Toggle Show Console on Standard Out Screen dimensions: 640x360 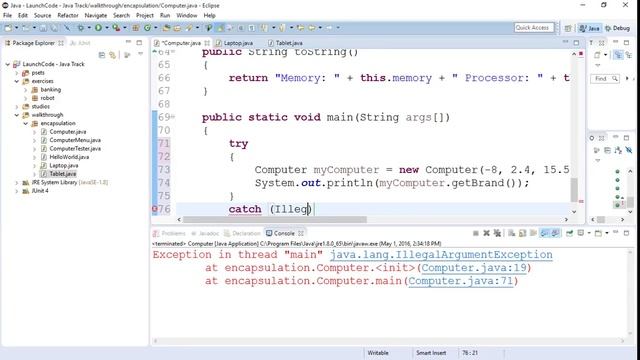[544, 233]
